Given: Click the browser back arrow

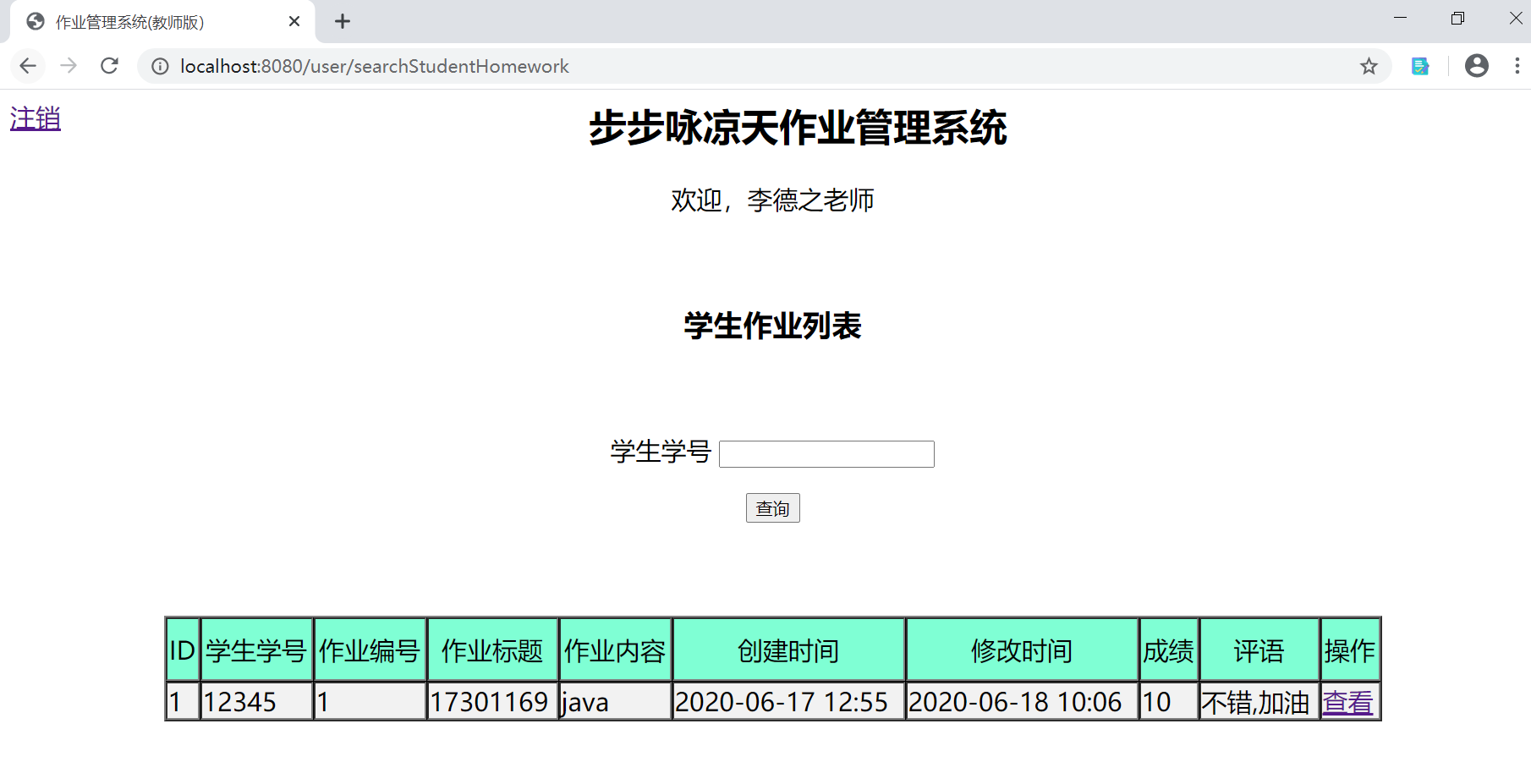Looking at the screenshot, I should pyautogui.click(x=28, y=66).
